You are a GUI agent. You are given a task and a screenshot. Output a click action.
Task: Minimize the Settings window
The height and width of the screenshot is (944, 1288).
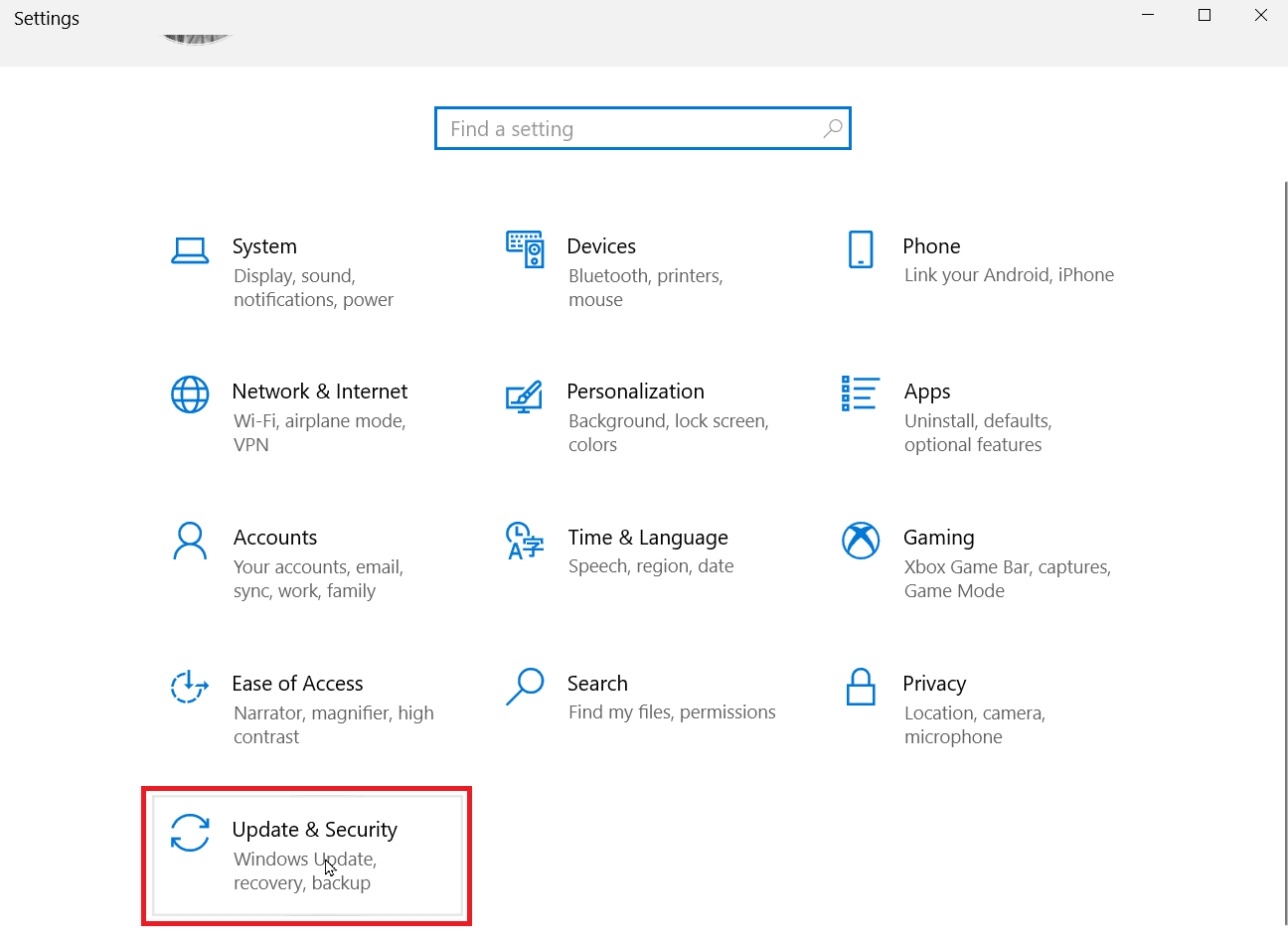point(1148,15)
